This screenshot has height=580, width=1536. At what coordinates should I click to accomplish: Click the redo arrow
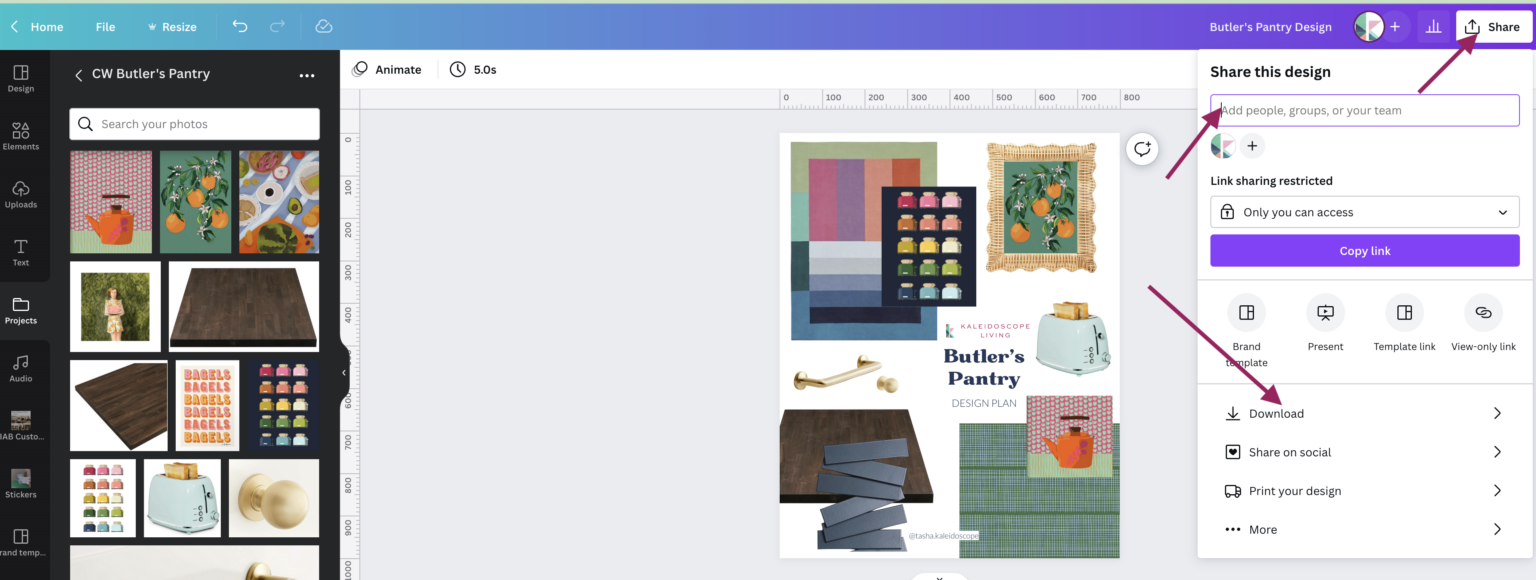(278, 27)
